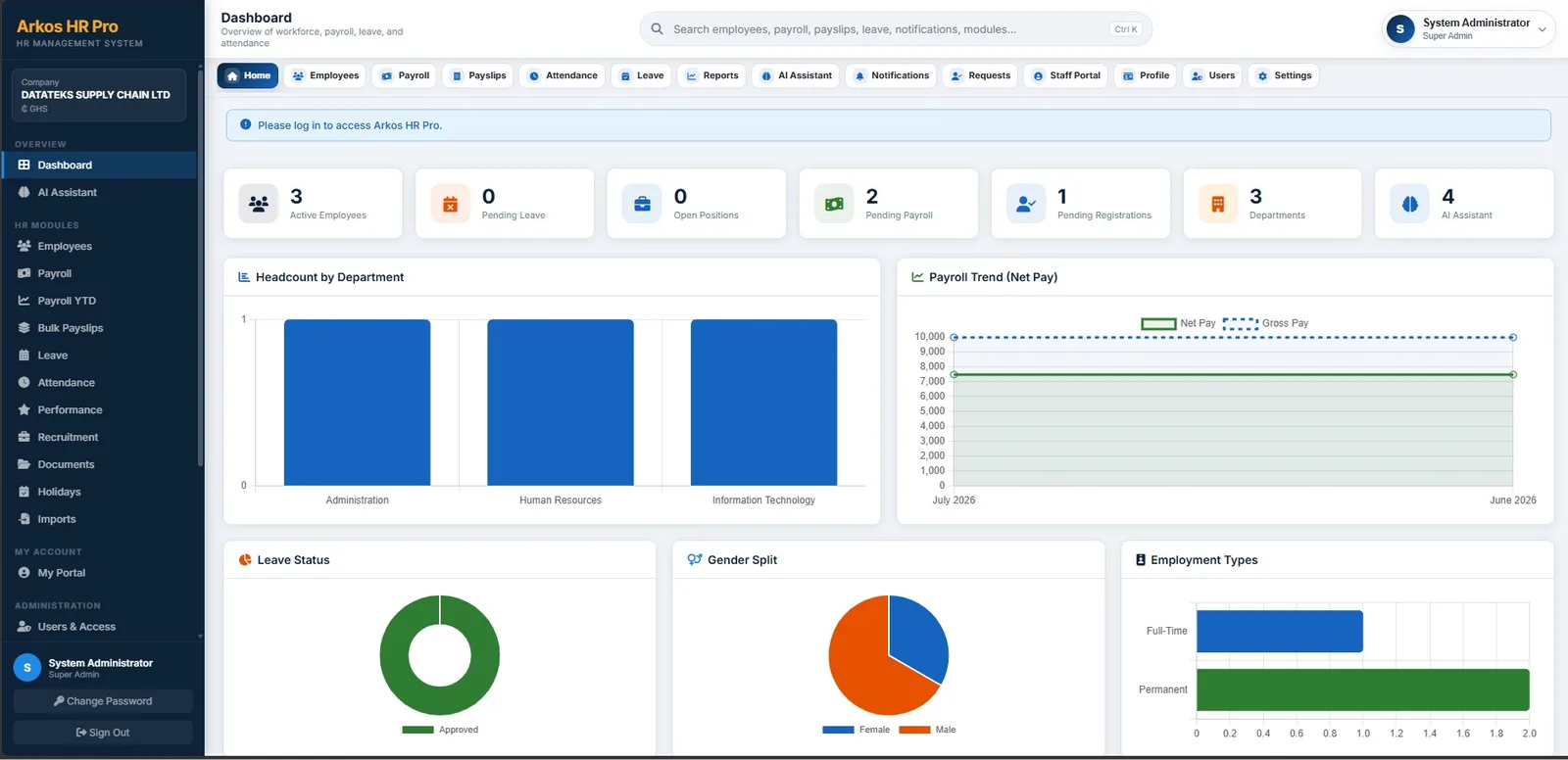1568x760 pixels.
Task: Open Users & Access in sidebar
Action: [99, 627]
